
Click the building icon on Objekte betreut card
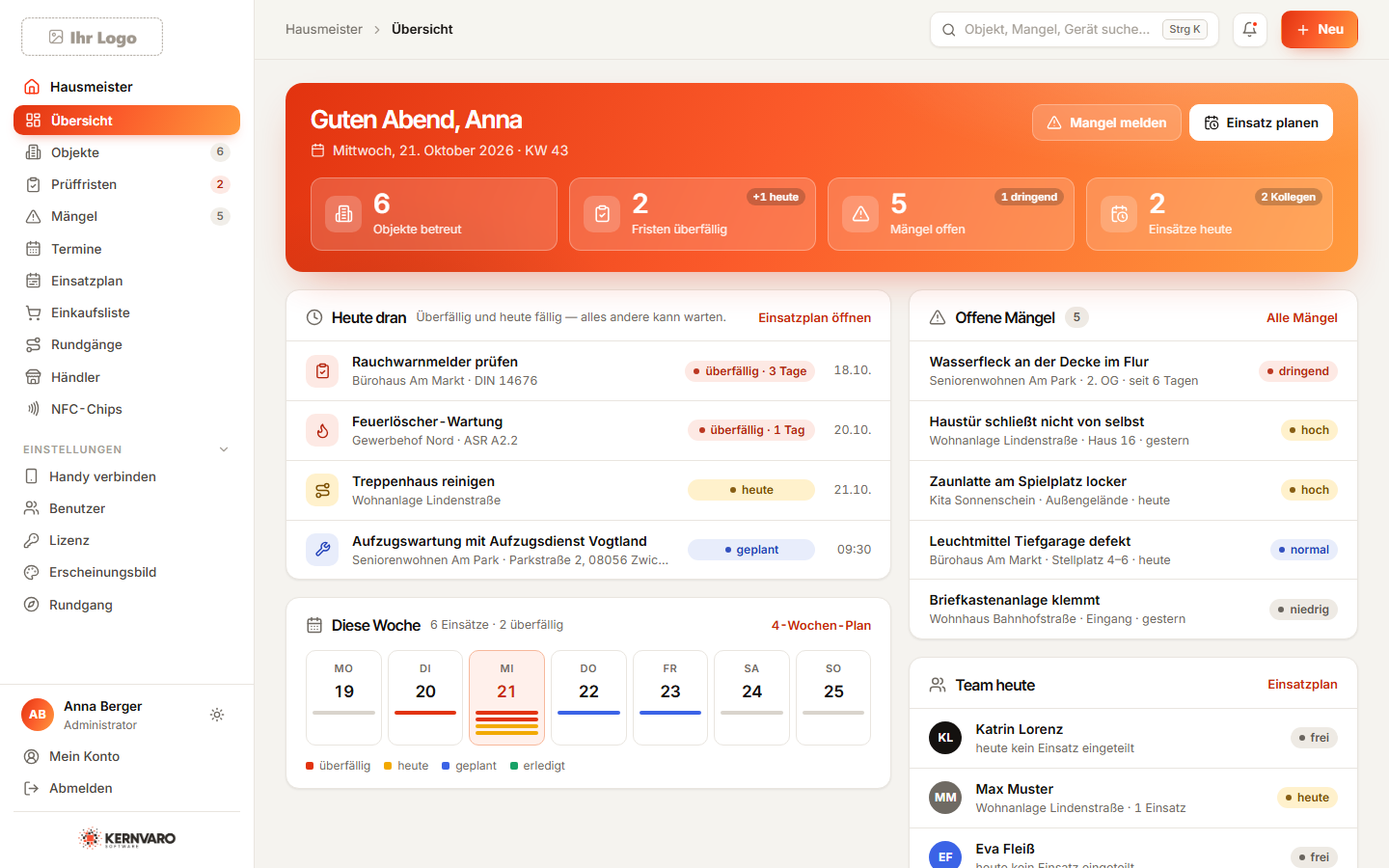coord(343,214)
